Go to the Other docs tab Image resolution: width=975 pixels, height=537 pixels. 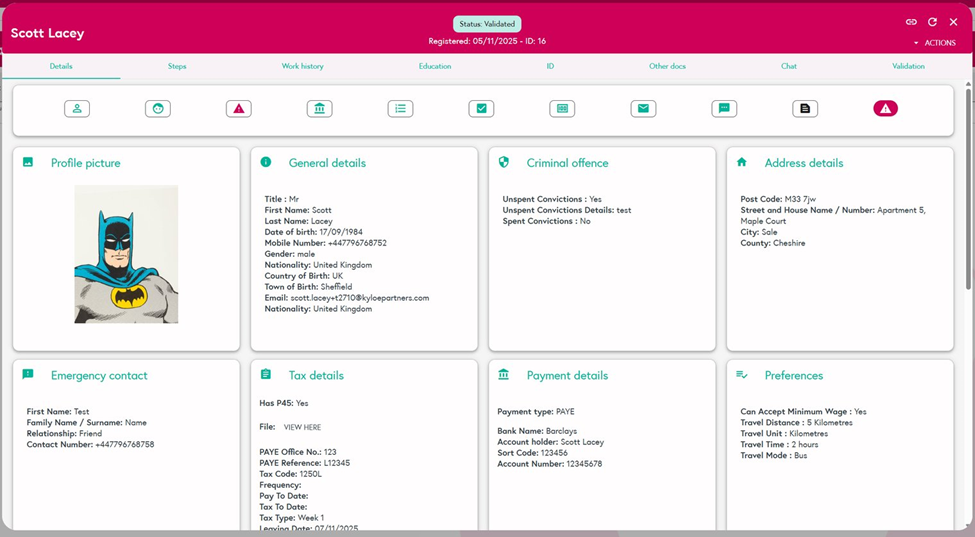pos(667,66)
